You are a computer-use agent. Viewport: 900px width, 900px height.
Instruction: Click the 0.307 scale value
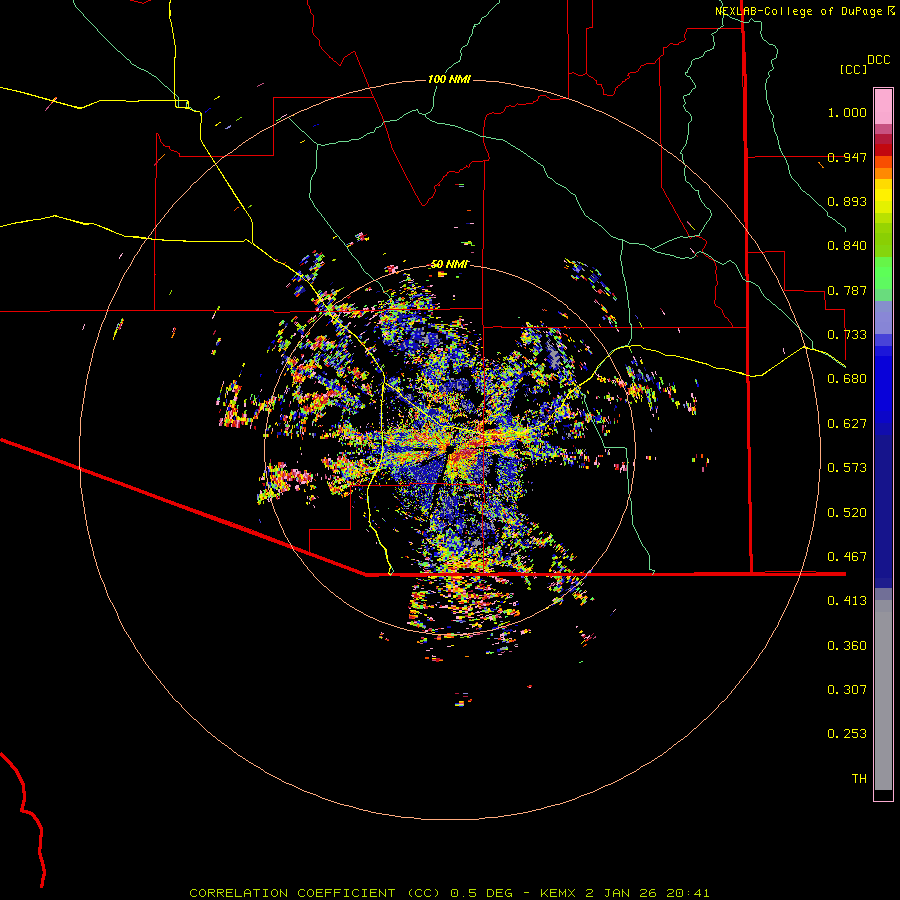pyautogui.click(x=847, y=690)
